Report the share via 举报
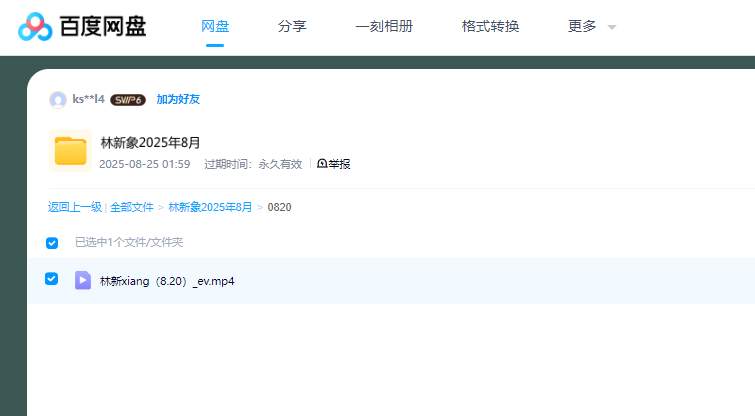The width and height of the screenshot is (755, 416). [334, 164]
